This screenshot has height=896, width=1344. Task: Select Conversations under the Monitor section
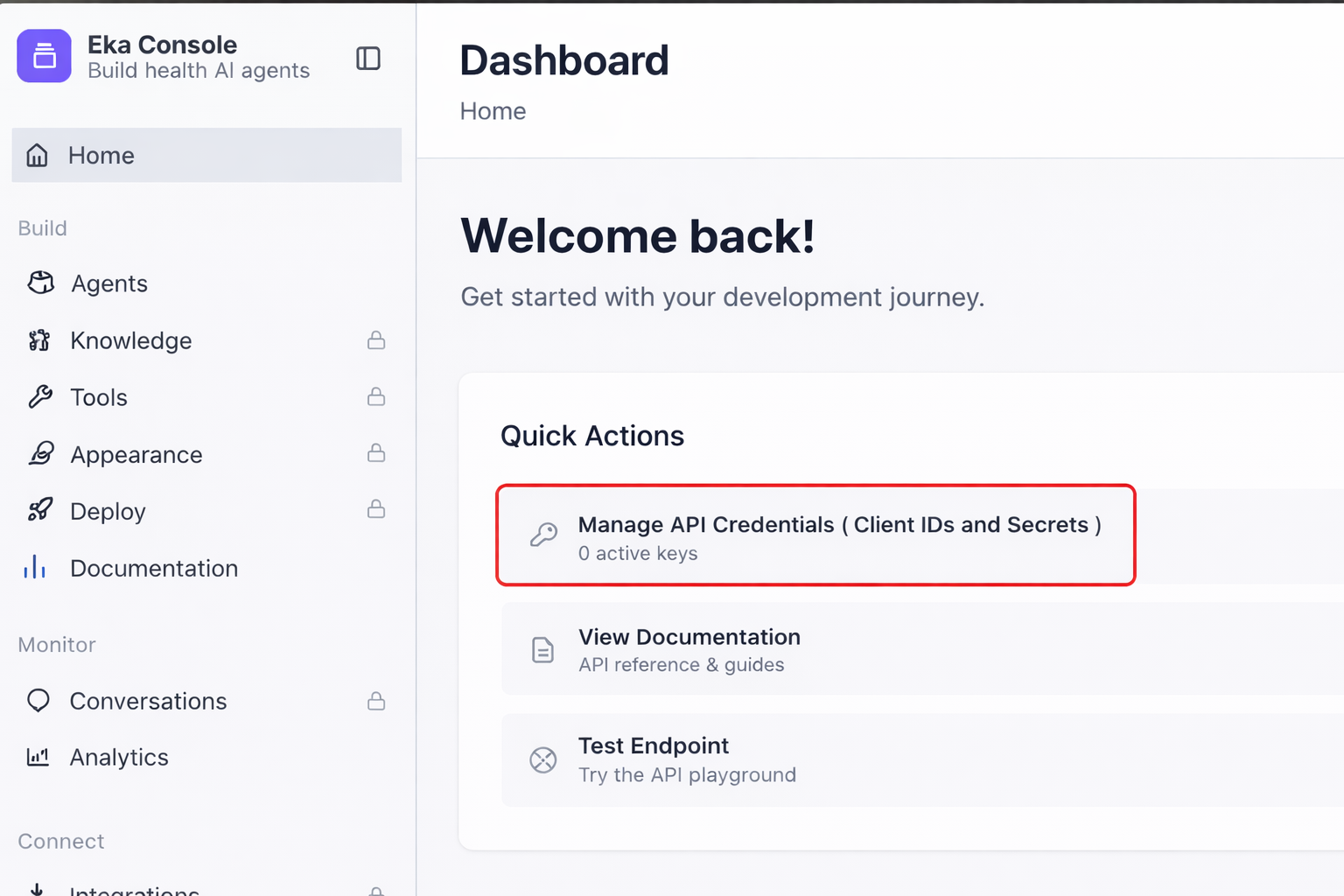[x=148, y=700]
